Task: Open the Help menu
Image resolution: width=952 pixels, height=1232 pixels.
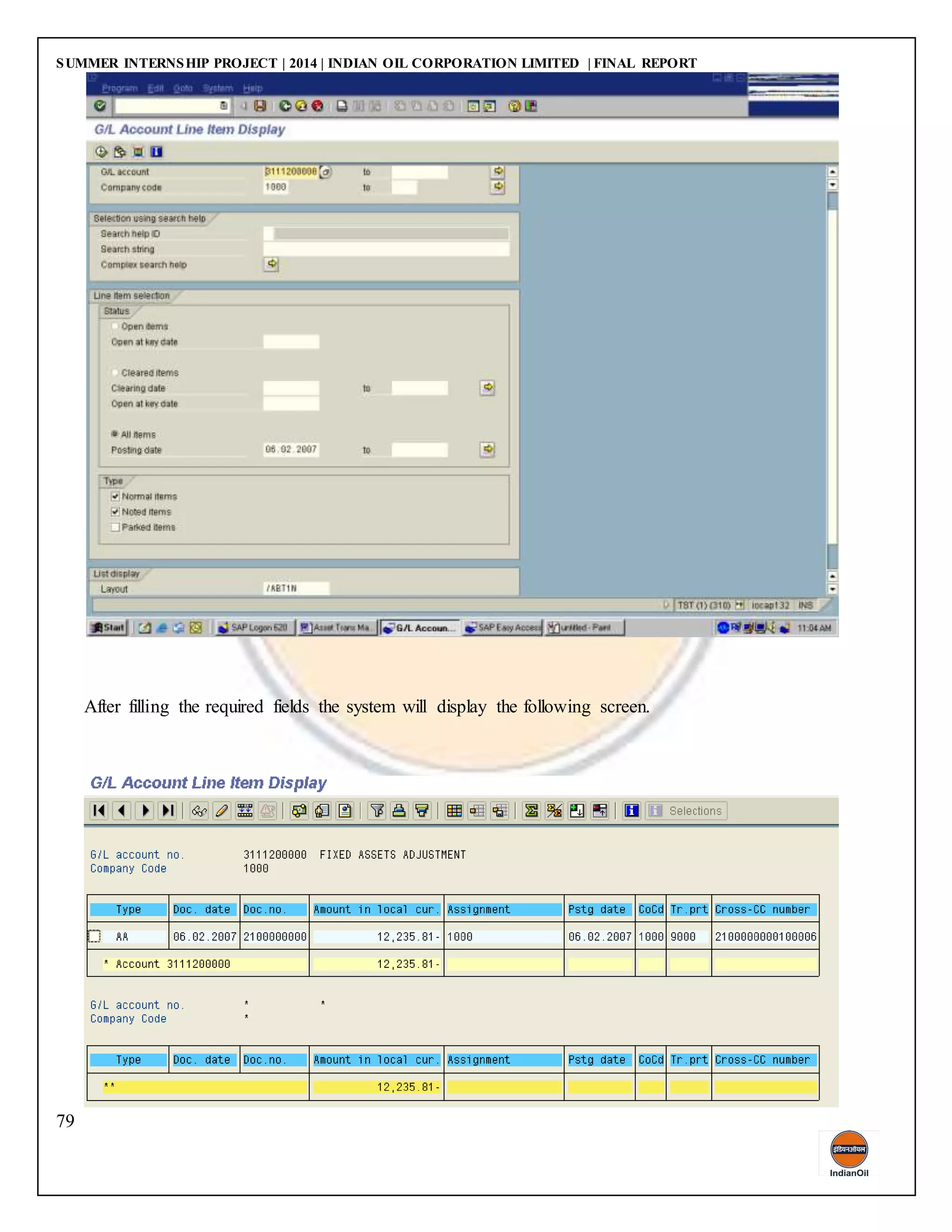Action: click(253, 88)
